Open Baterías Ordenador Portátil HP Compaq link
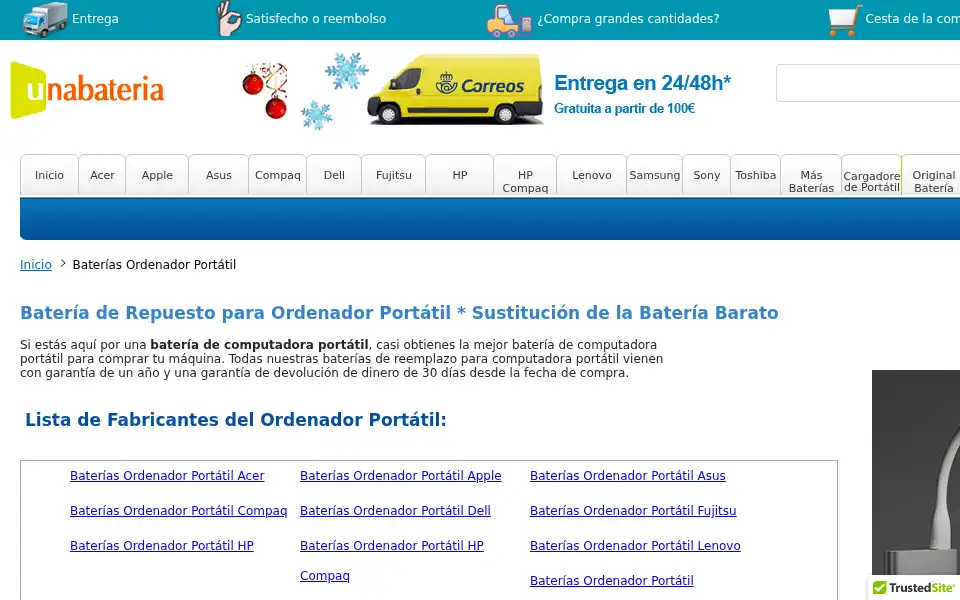The height and width of the screenshot is (600, 960). (392, 546)
